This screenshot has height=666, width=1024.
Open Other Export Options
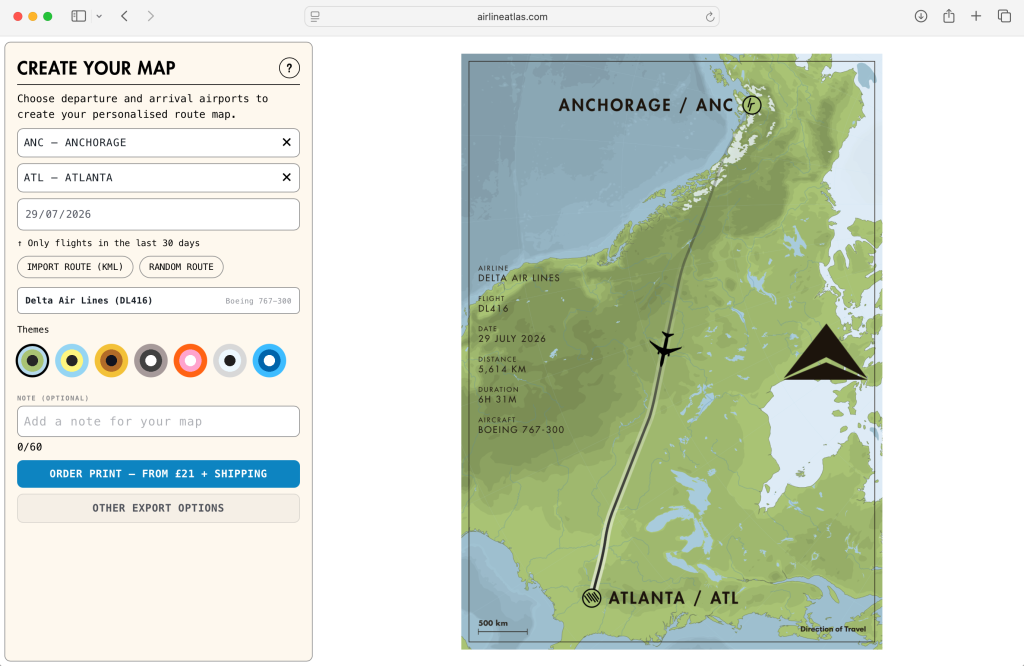click(158, 508)
